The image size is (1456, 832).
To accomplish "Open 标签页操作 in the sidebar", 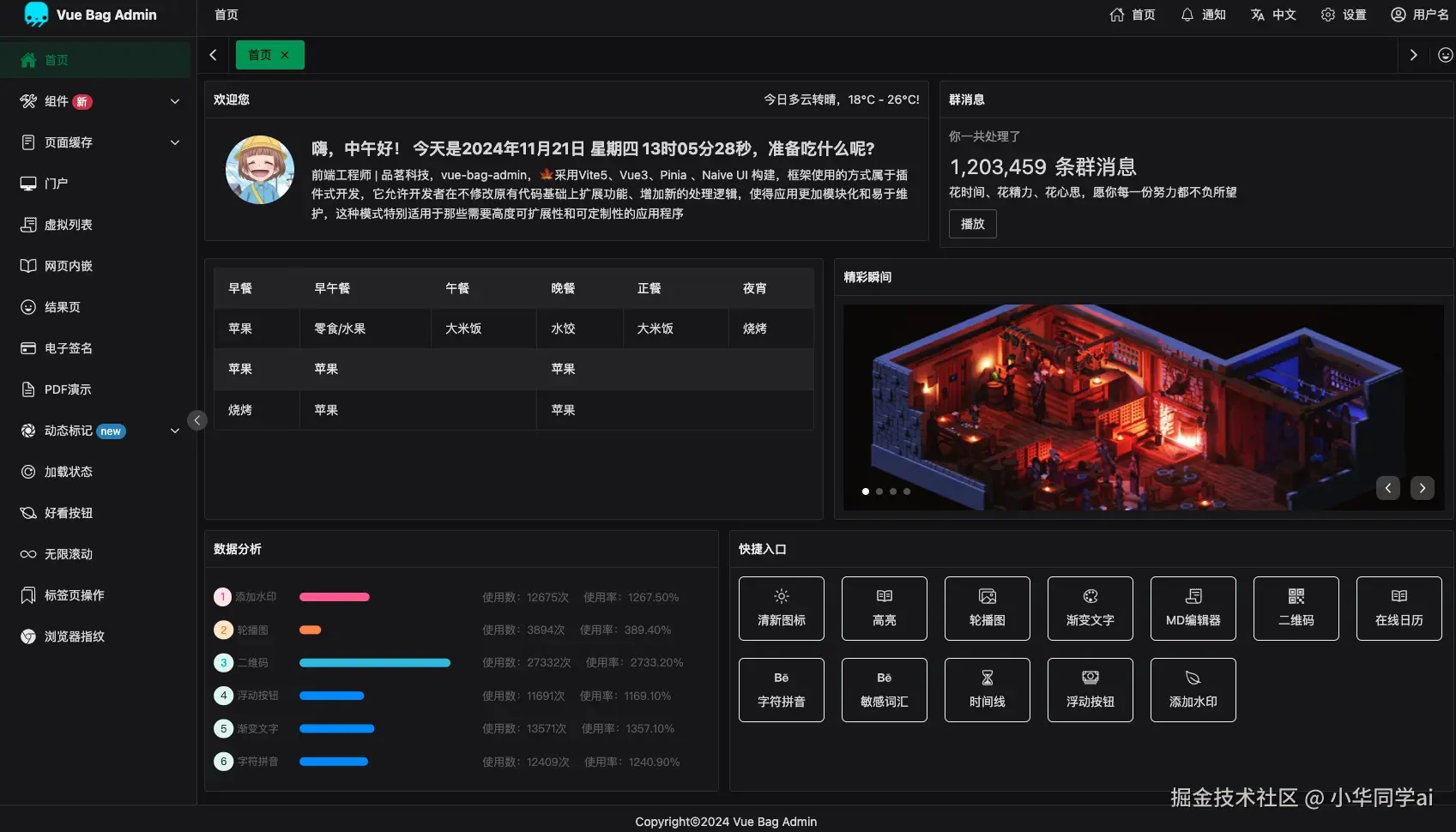I will (95, 595).
